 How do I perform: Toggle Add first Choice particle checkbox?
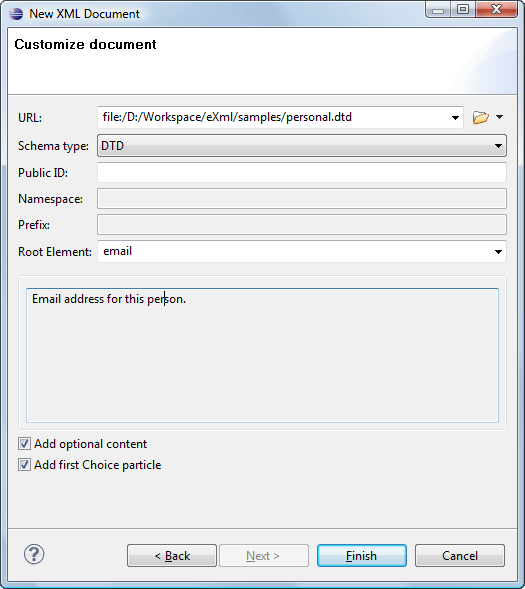click(24, 465)
